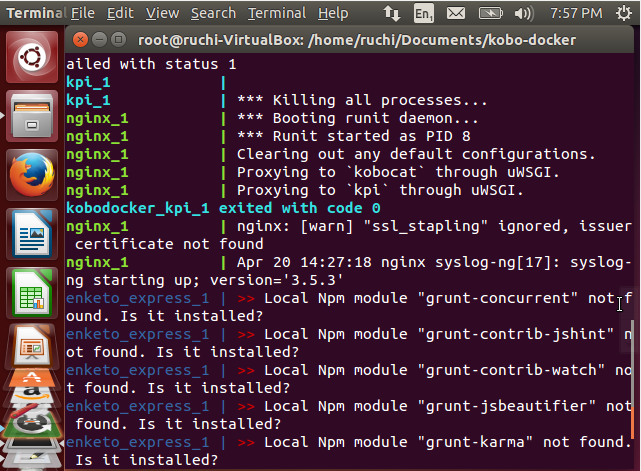
Task: Open the Edit menu
Action: [120, 13]
